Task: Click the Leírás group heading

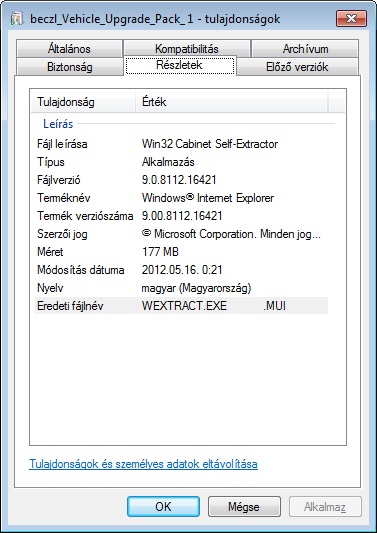Action: (x=58, y=124)
